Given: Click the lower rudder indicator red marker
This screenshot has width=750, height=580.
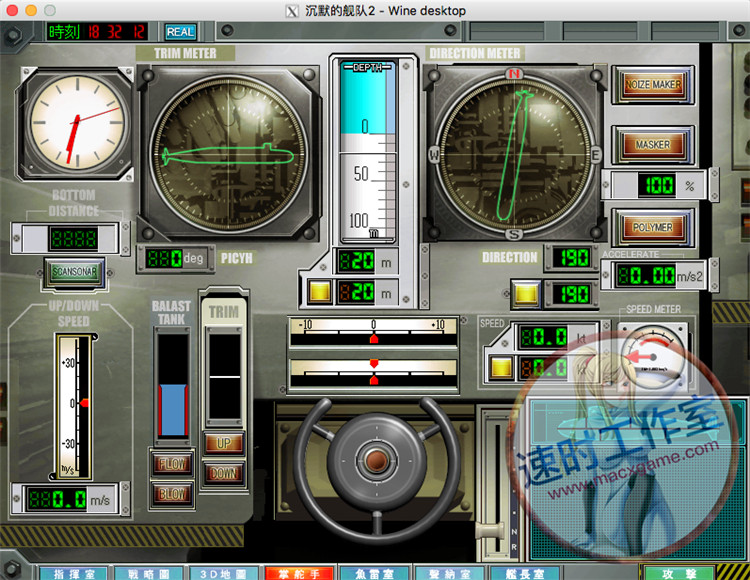Looking at the screenshot, I should 374,380.
